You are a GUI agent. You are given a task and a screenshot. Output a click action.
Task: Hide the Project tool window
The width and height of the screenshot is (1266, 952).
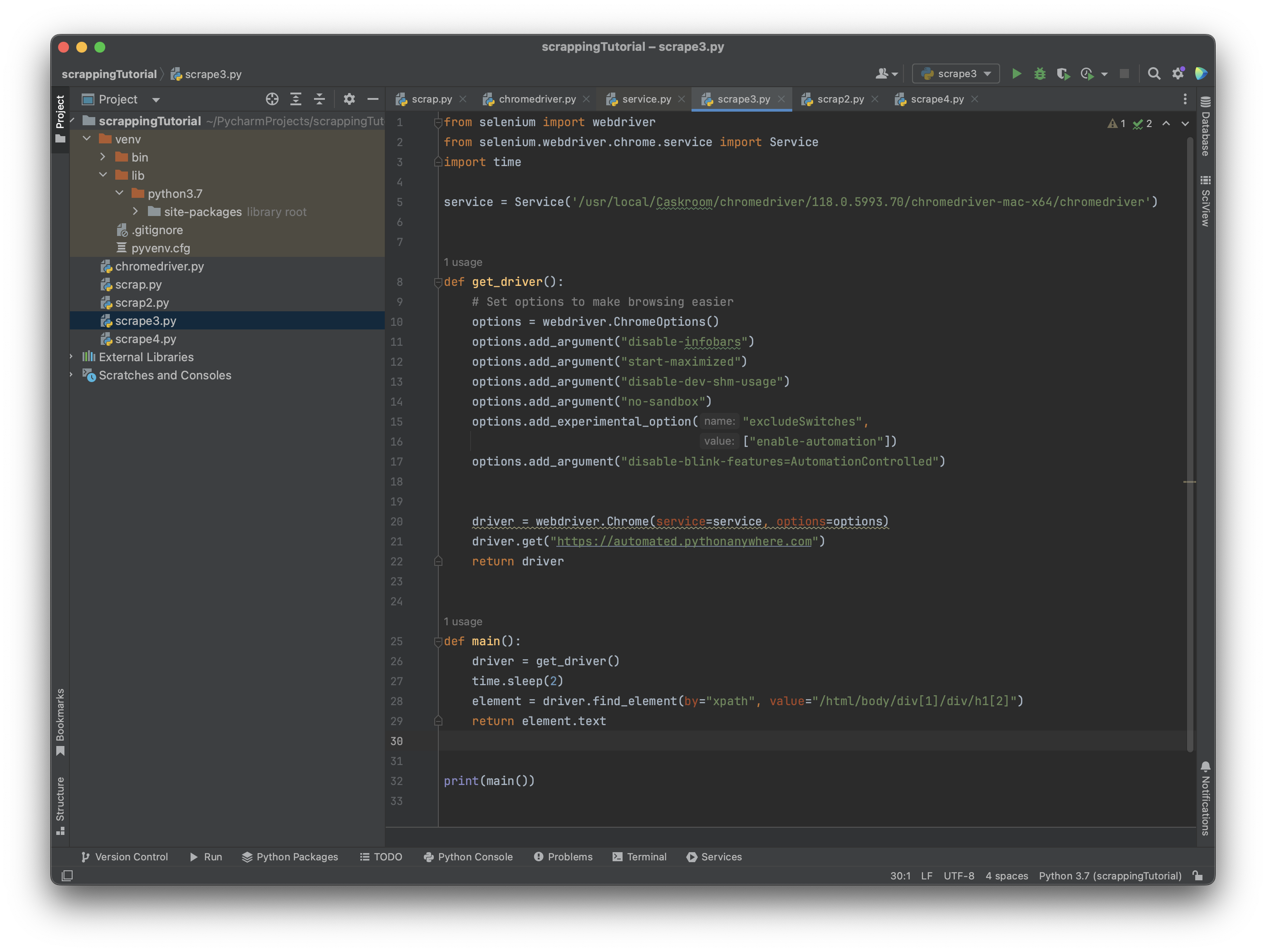pyautogui.click(x=373, y=99)
